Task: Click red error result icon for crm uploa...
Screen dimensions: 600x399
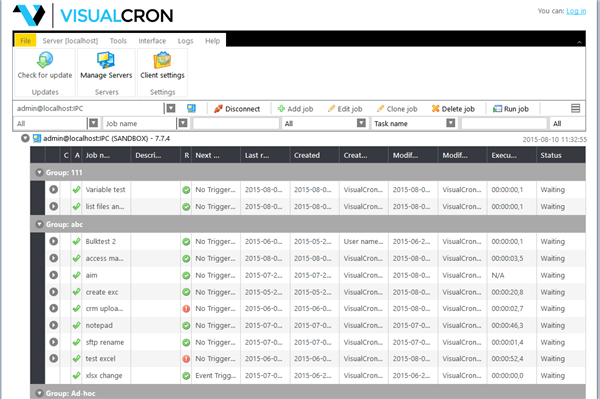Action: pos(186,309)
